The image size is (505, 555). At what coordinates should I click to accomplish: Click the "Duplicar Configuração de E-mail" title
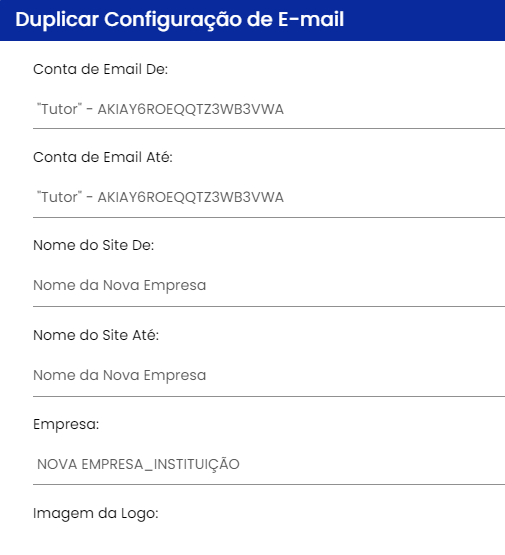[180, 19]
